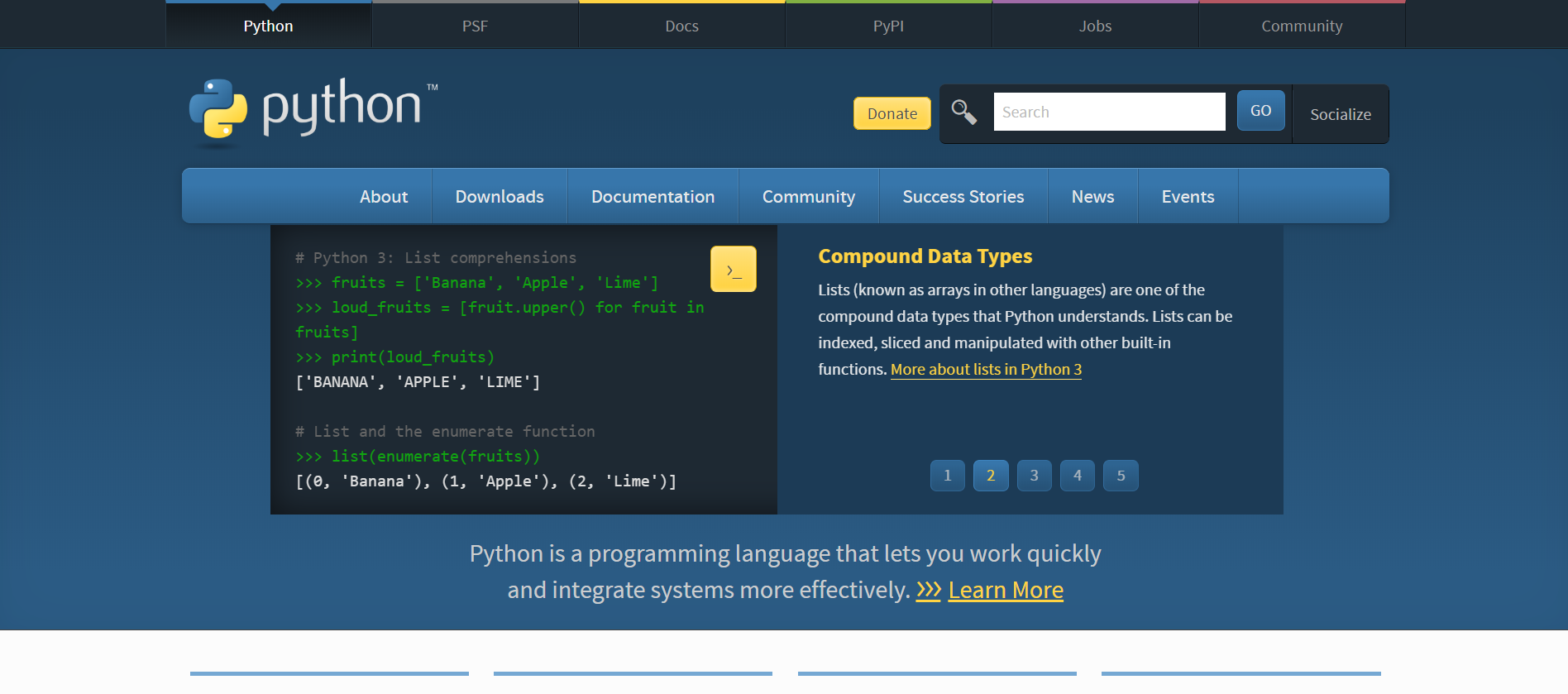Show slide 4 of code examples

[x=1077, y=476]
